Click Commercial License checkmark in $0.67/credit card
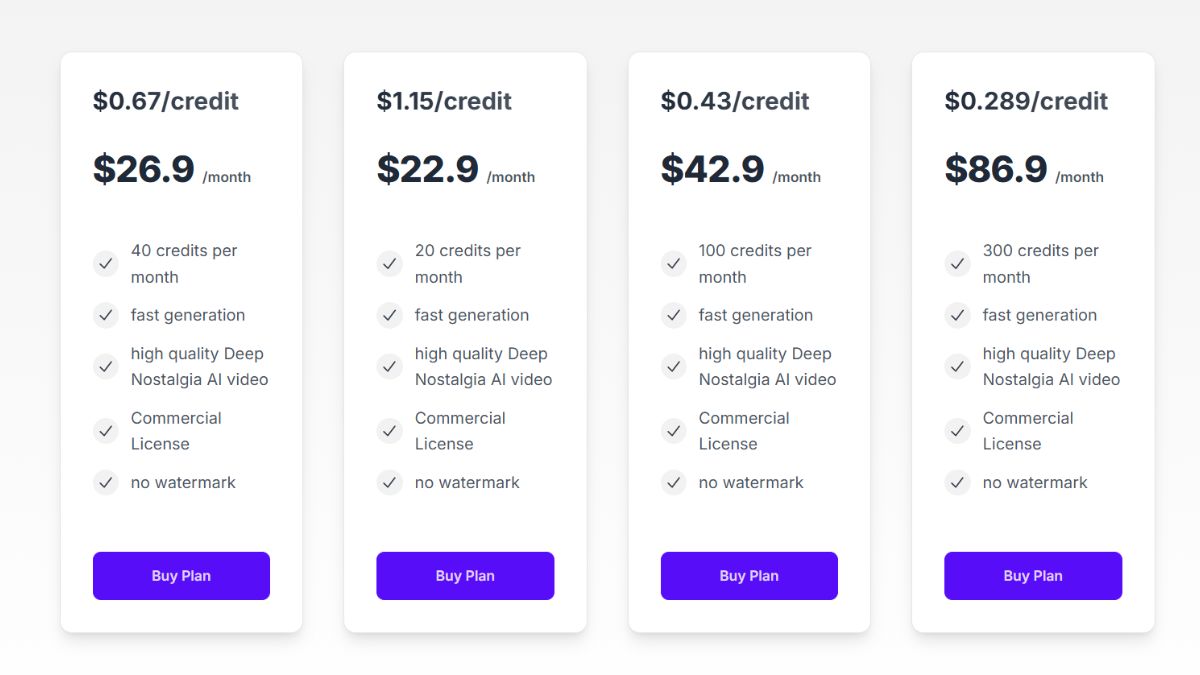 tap(106, 431)
